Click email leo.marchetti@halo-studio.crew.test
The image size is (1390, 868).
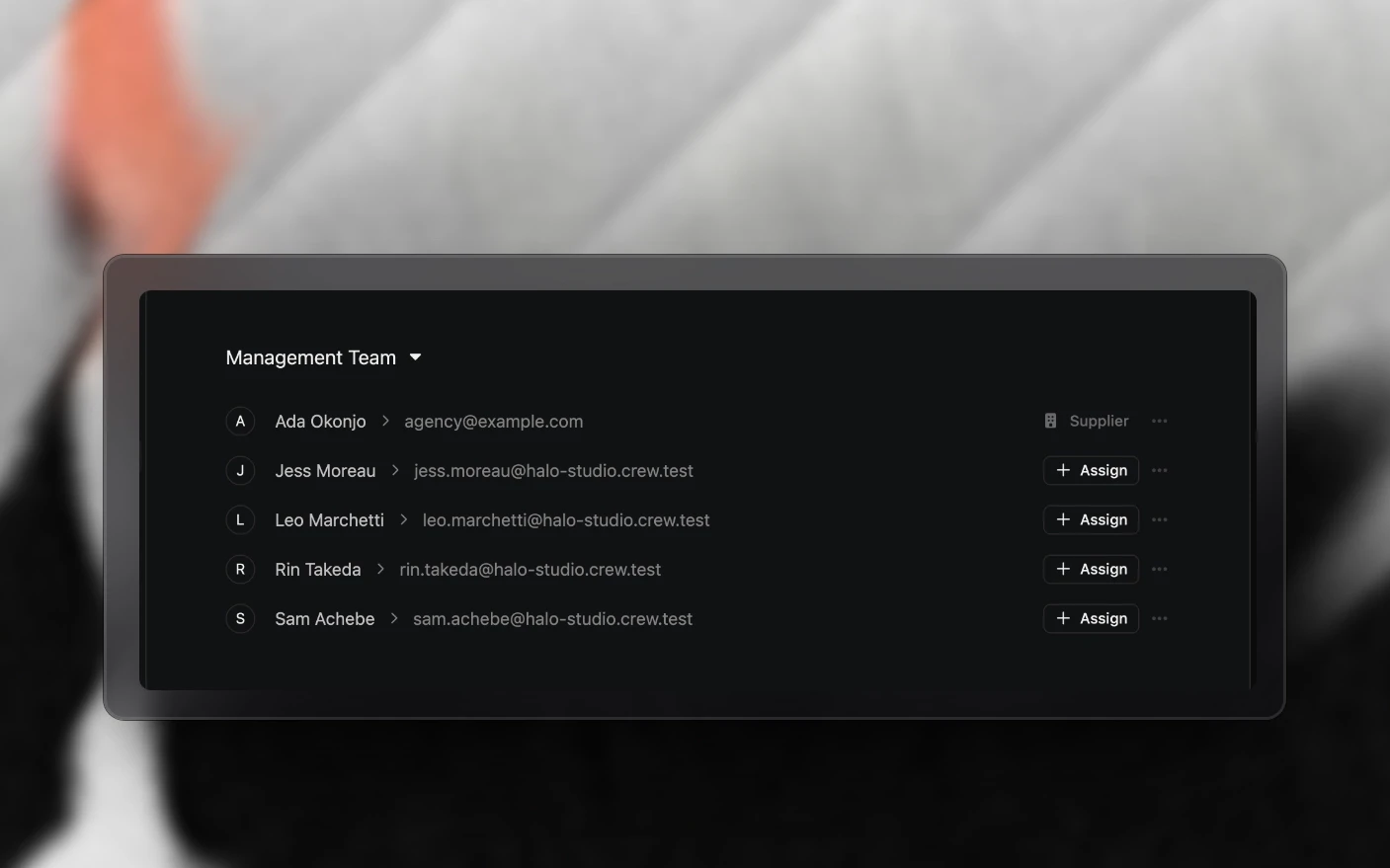coord(566,520)
